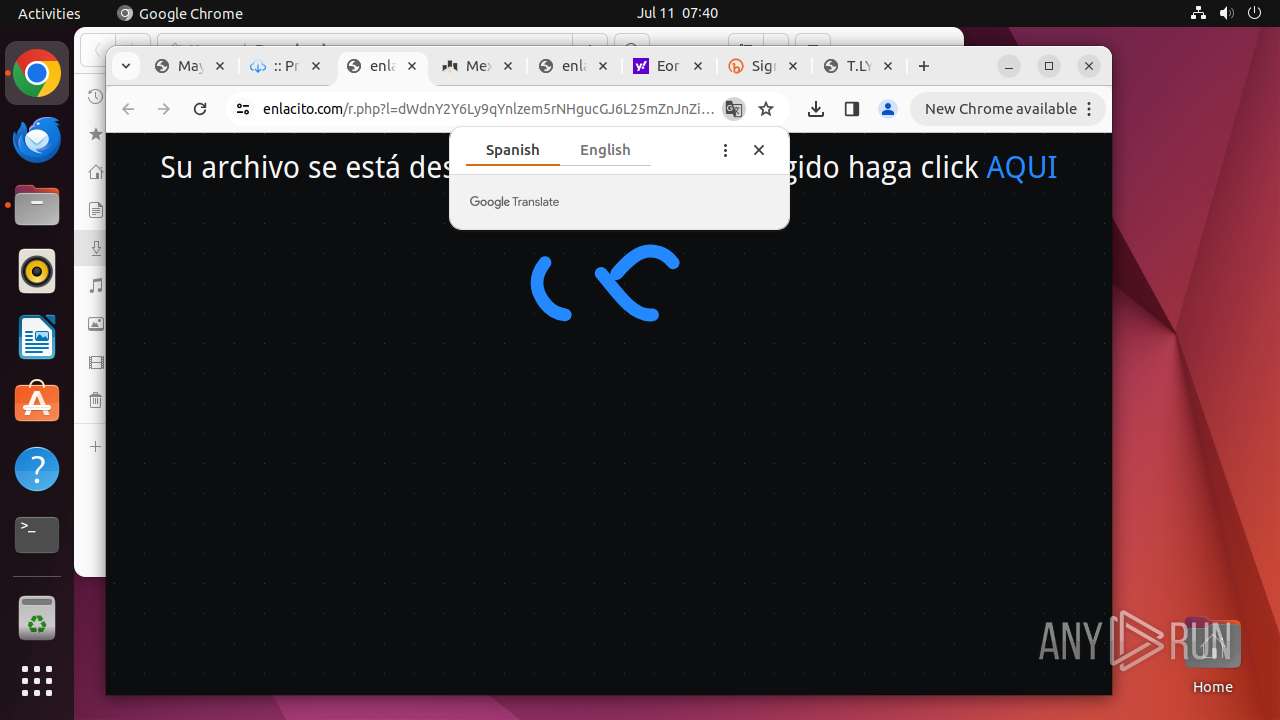Open the tab search dropdown in Chrome
Image resolution: width=1280 pixels, height=720 pixels.
[125, 66]
